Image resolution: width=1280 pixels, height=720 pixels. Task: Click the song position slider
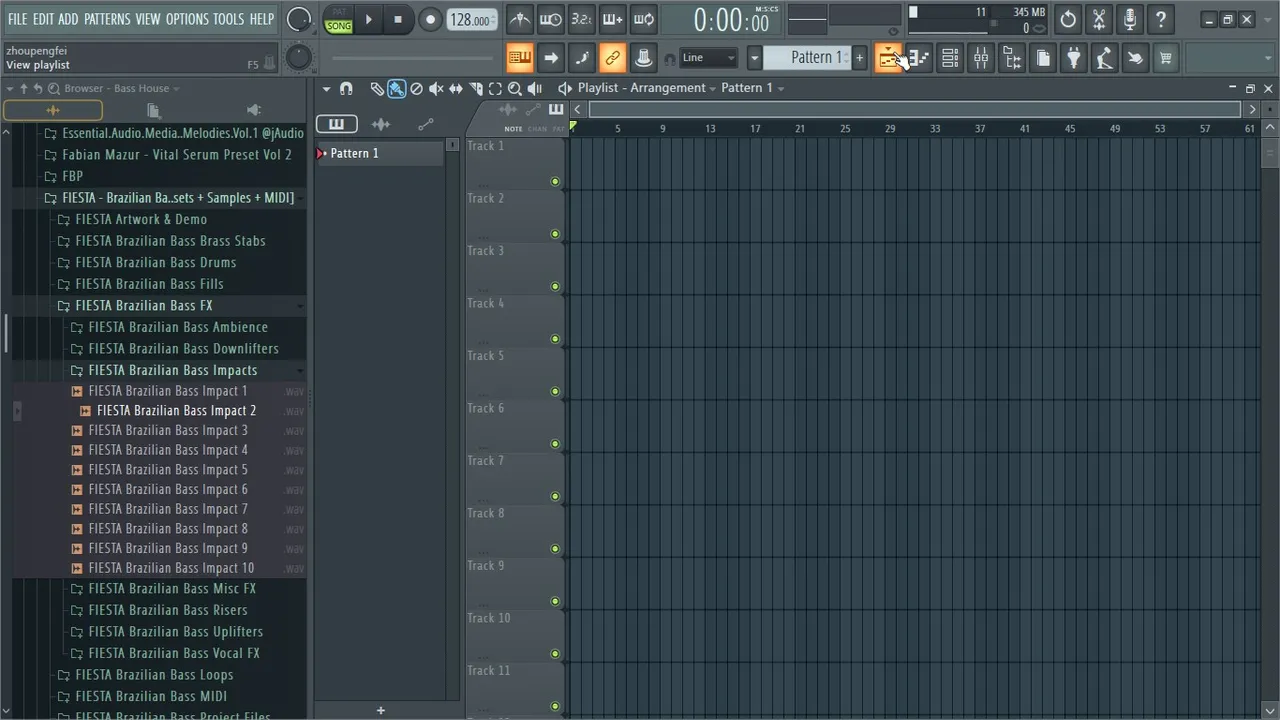click(x=414, y=58)
